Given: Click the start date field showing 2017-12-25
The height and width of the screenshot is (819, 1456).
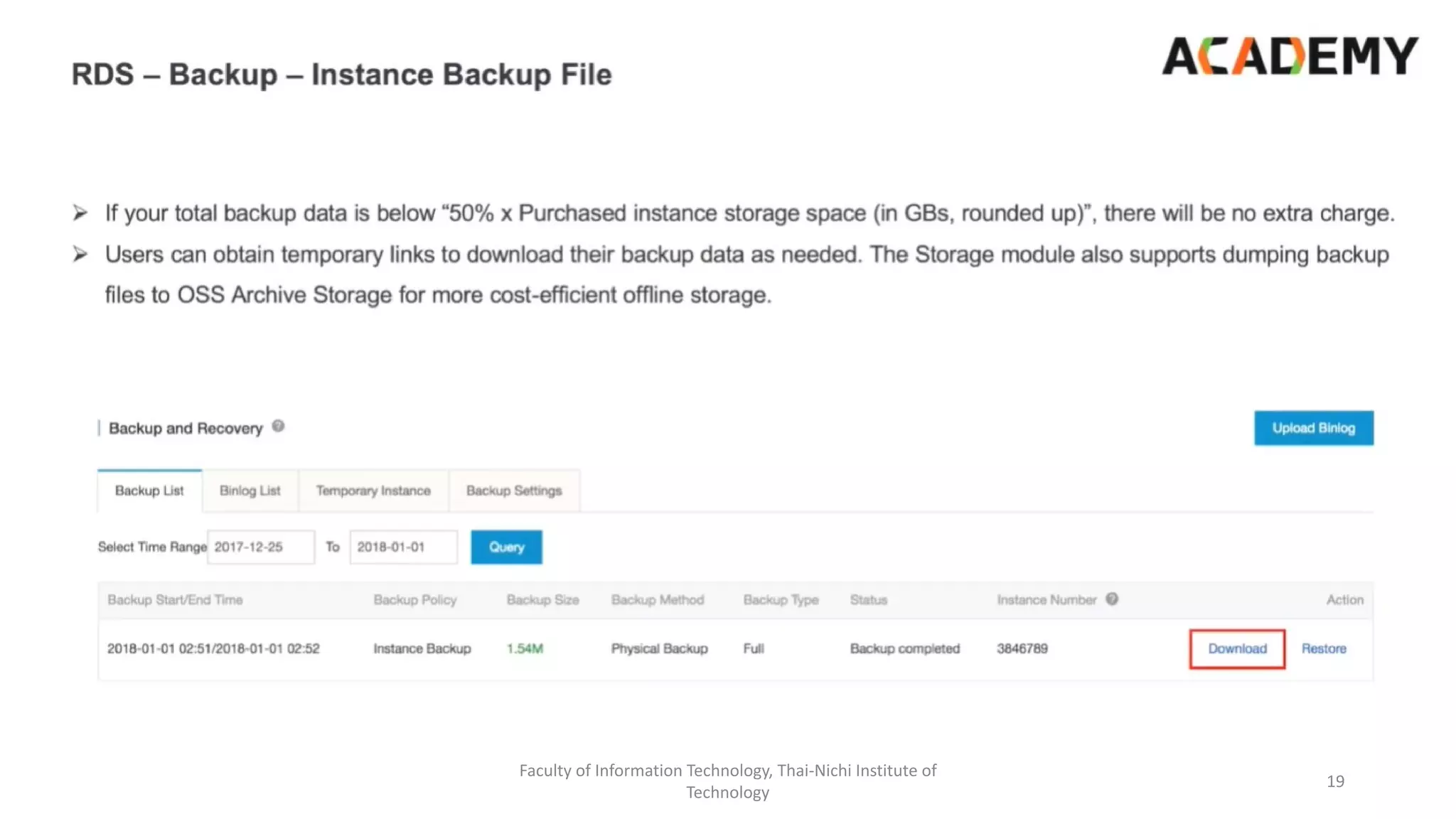Looking at the screenshot, I should pos(260,547).
